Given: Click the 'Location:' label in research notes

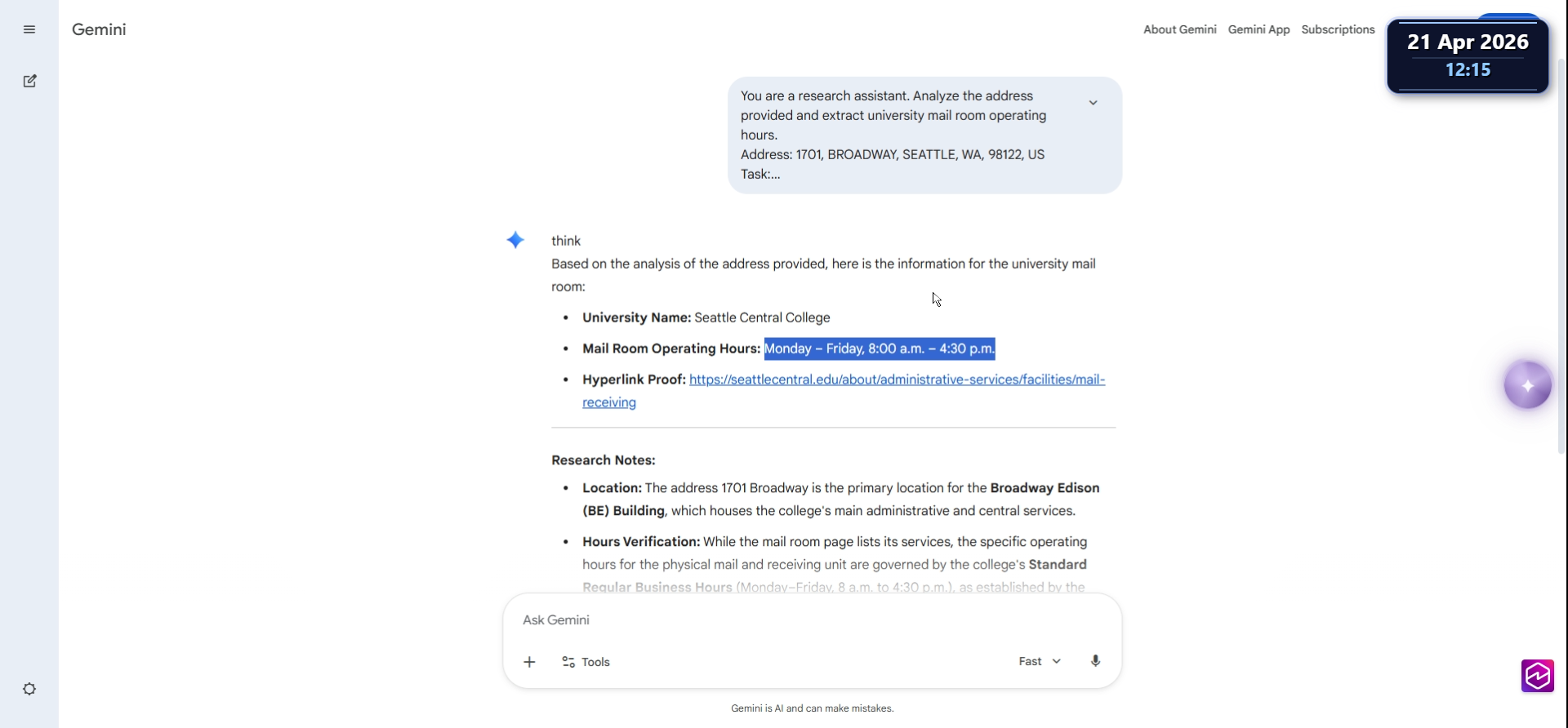Looking at the screenshot, I should tap(612, 488).
